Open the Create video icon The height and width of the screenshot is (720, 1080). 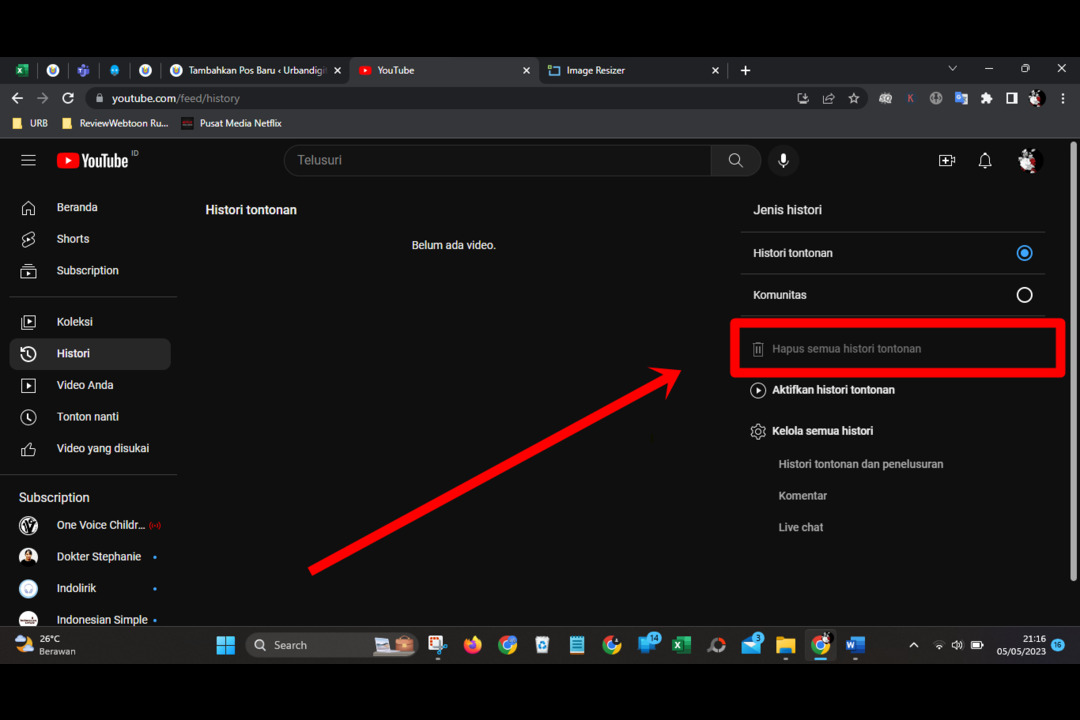[947, 161]
